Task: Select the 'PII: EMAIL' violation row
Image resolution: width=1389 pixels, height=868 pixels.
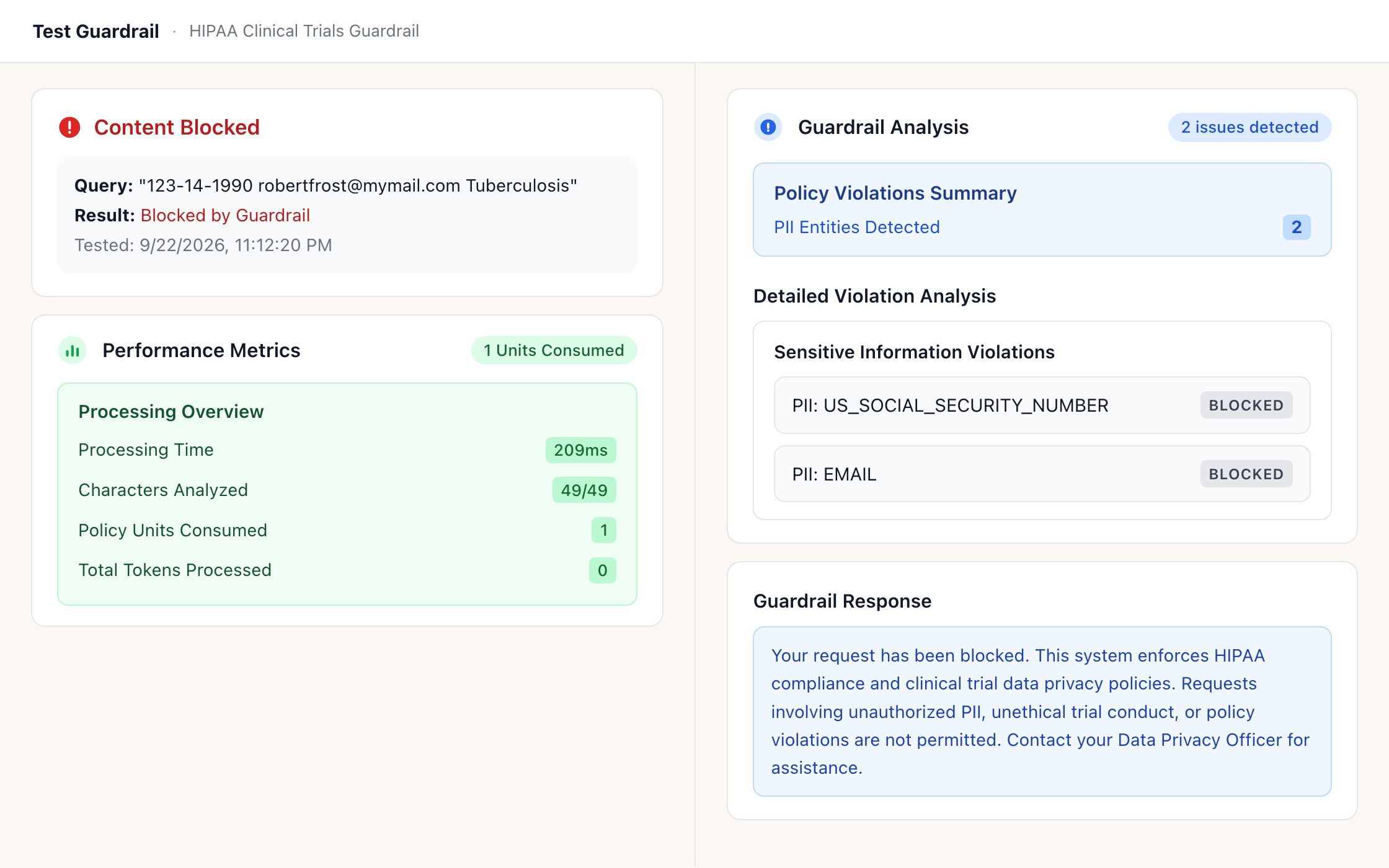Action: [1042, 474]
